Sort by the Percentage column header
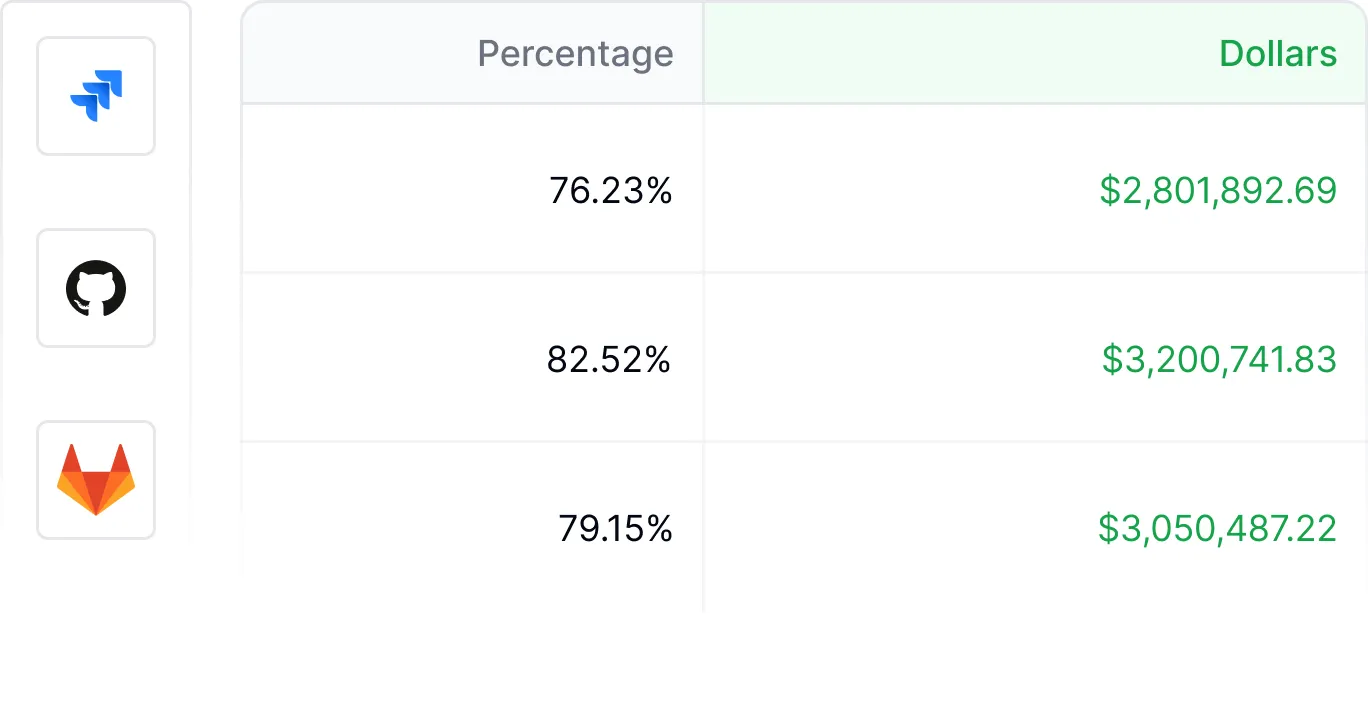The width and height of the screenshot is (1368, 708). tap(575, 53)
